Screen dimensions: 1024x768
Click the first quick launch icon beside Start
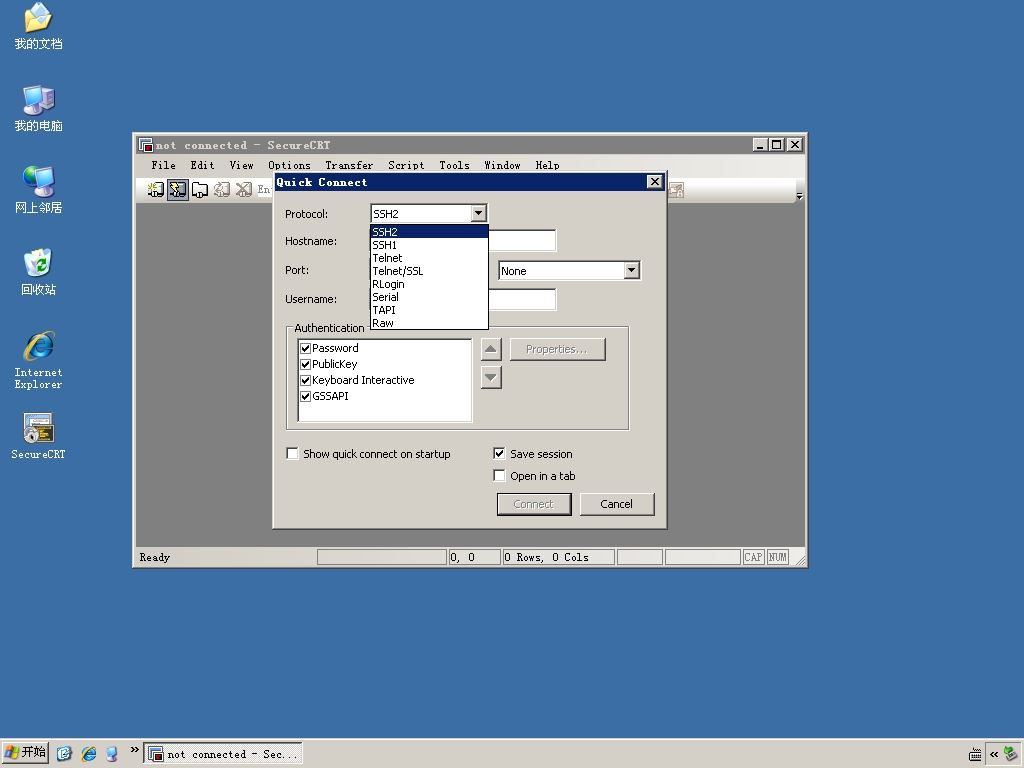[64, 754]
